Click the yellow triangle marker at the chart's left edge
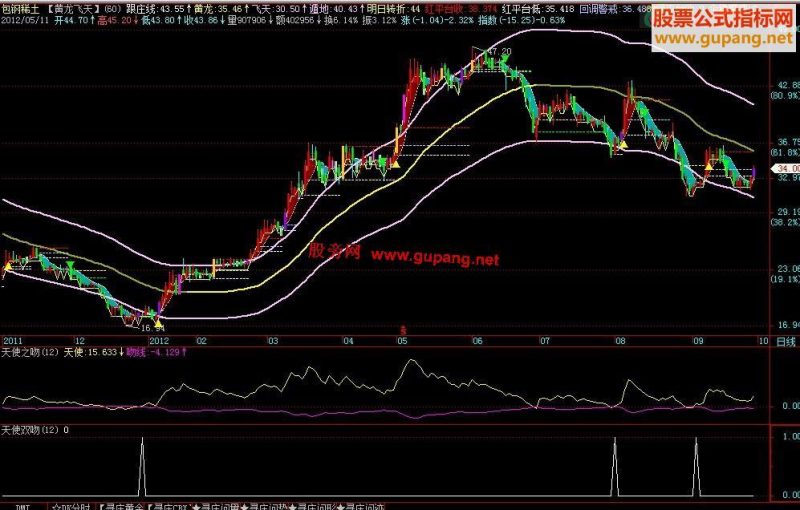This screenshot has width=800, height=510. pyautogui.click(x=8, y=266)
